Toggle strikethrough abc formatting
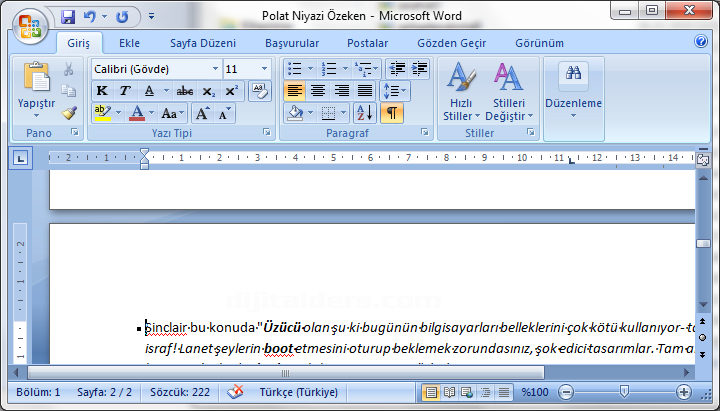 coord(185,91)
